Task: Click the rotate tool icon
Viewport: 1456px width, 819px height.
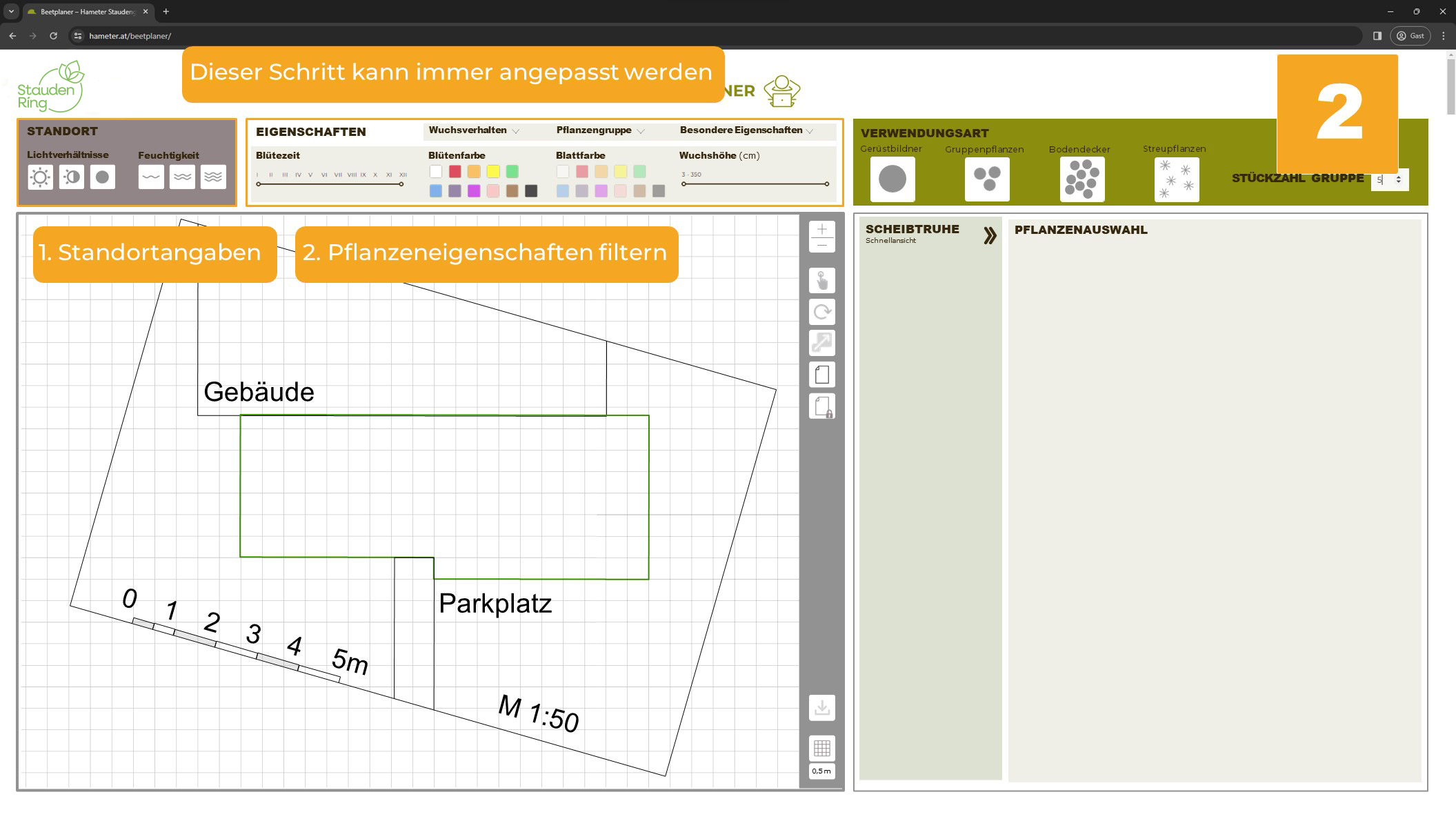Action: (x=821, y=312)
